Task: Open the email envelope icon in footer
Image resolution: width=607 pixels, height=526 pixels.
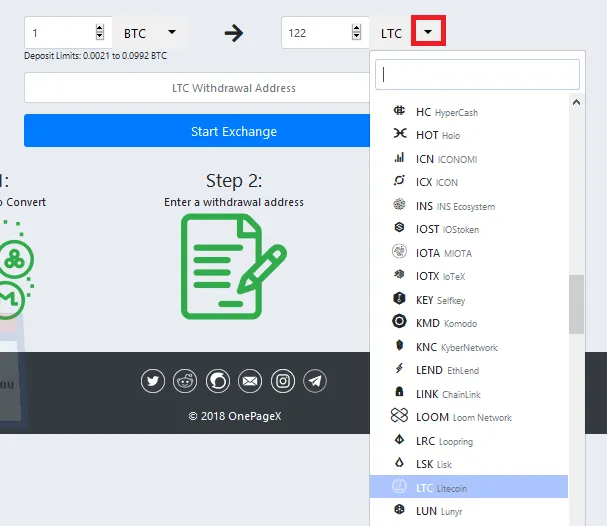Action: click(250, 381)
